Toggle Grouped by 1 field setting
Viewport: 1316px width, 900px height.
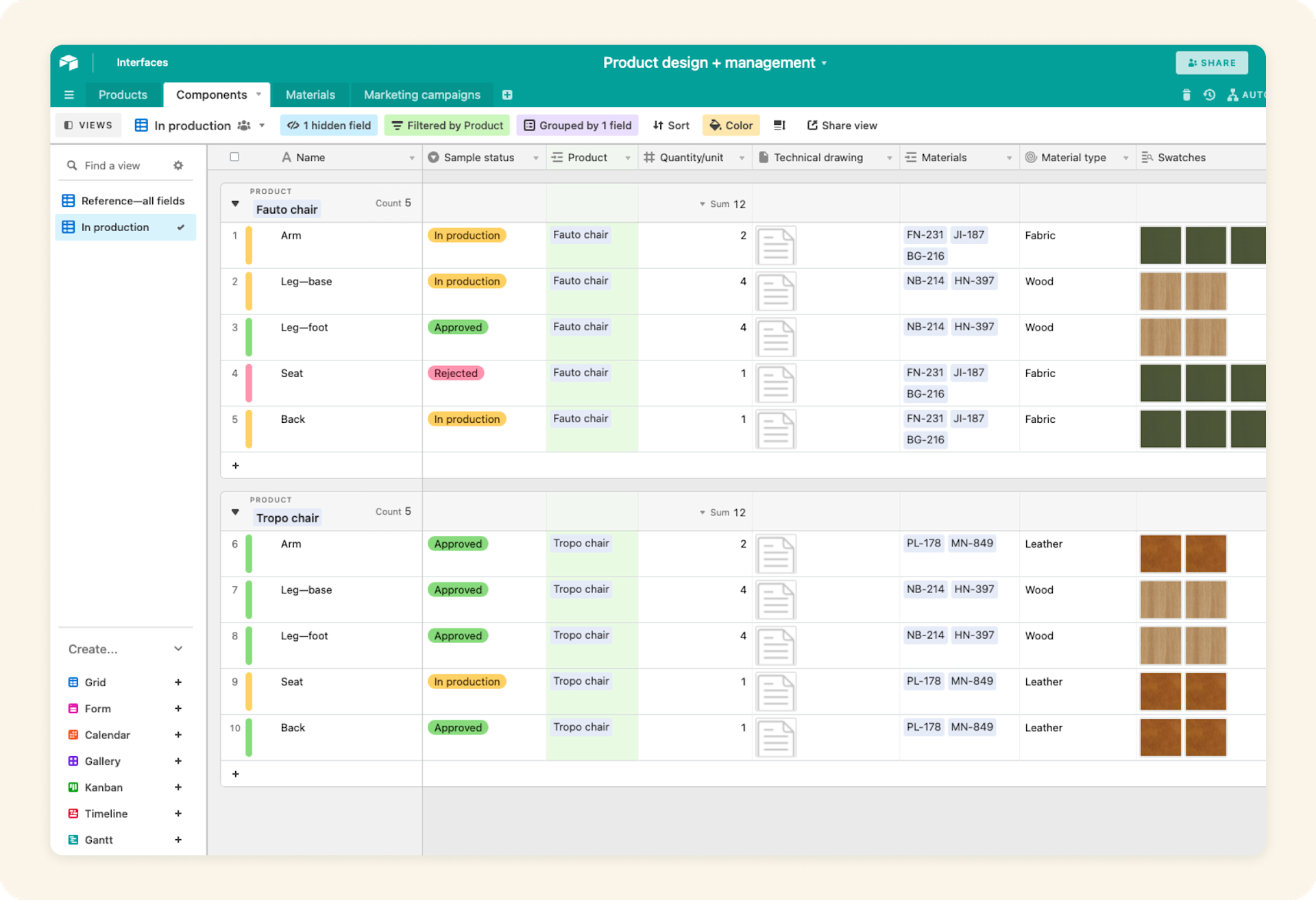(578, 125)
